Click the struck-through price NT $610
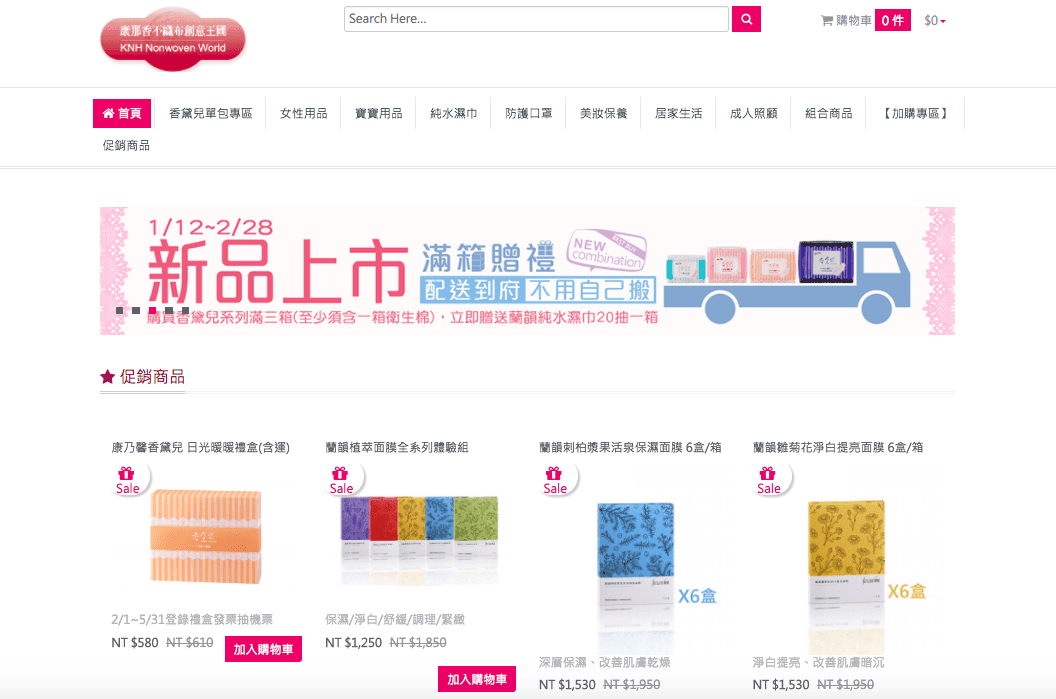Image resolution: width=1056 pixels, height=699 pixels. (x=189, y=642)
